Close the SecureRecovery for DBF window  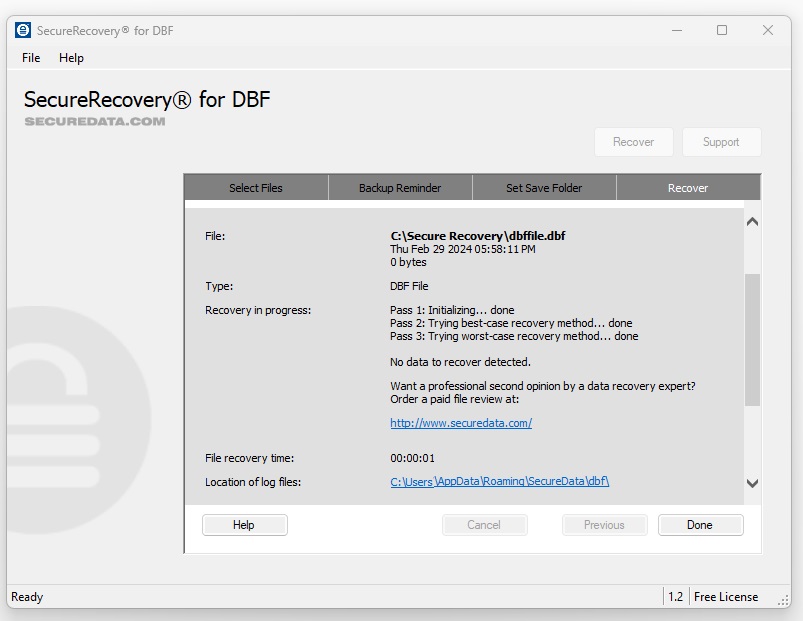[768, 30]
